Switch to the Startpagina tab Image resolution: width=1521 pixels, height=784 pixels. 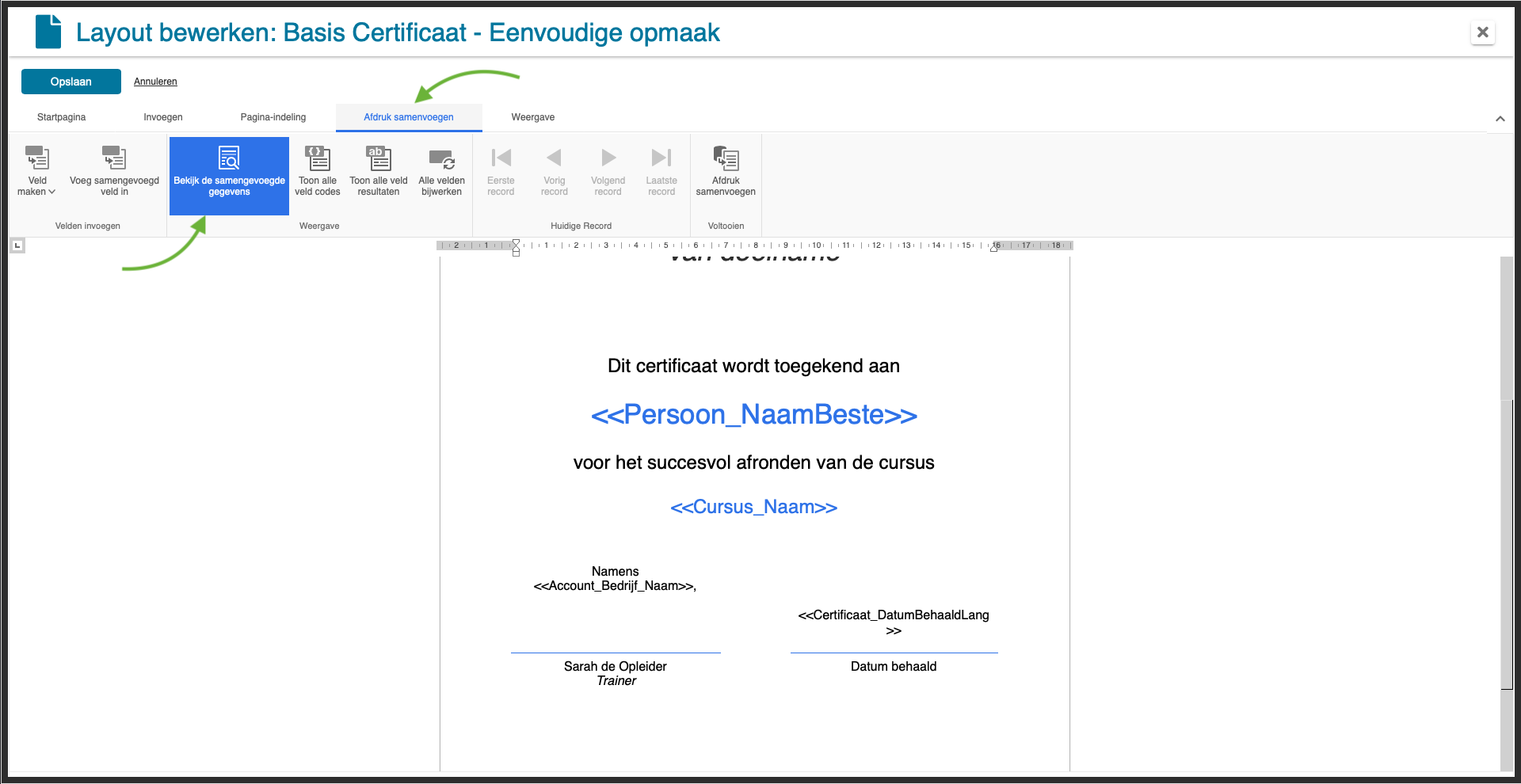[x=61, y=116]
